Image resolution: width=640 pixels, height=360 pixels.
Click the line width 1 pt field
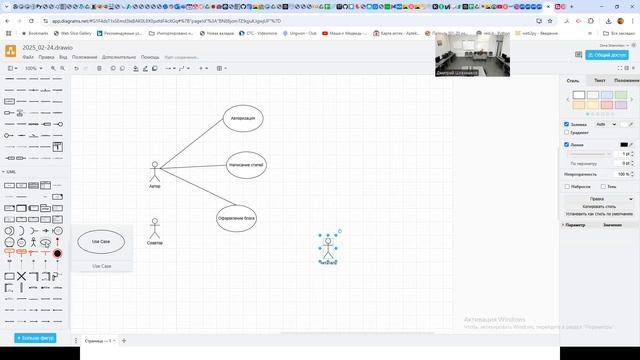[622, 154]
